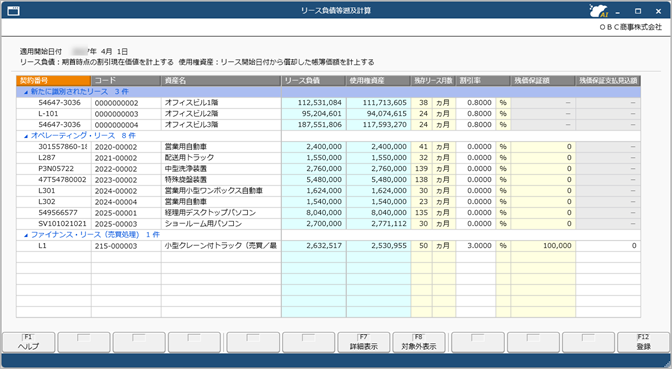Select the オフィスビル1階 asset name cell
This screenshot has height=369, width=672.
(x=221, y=103)
